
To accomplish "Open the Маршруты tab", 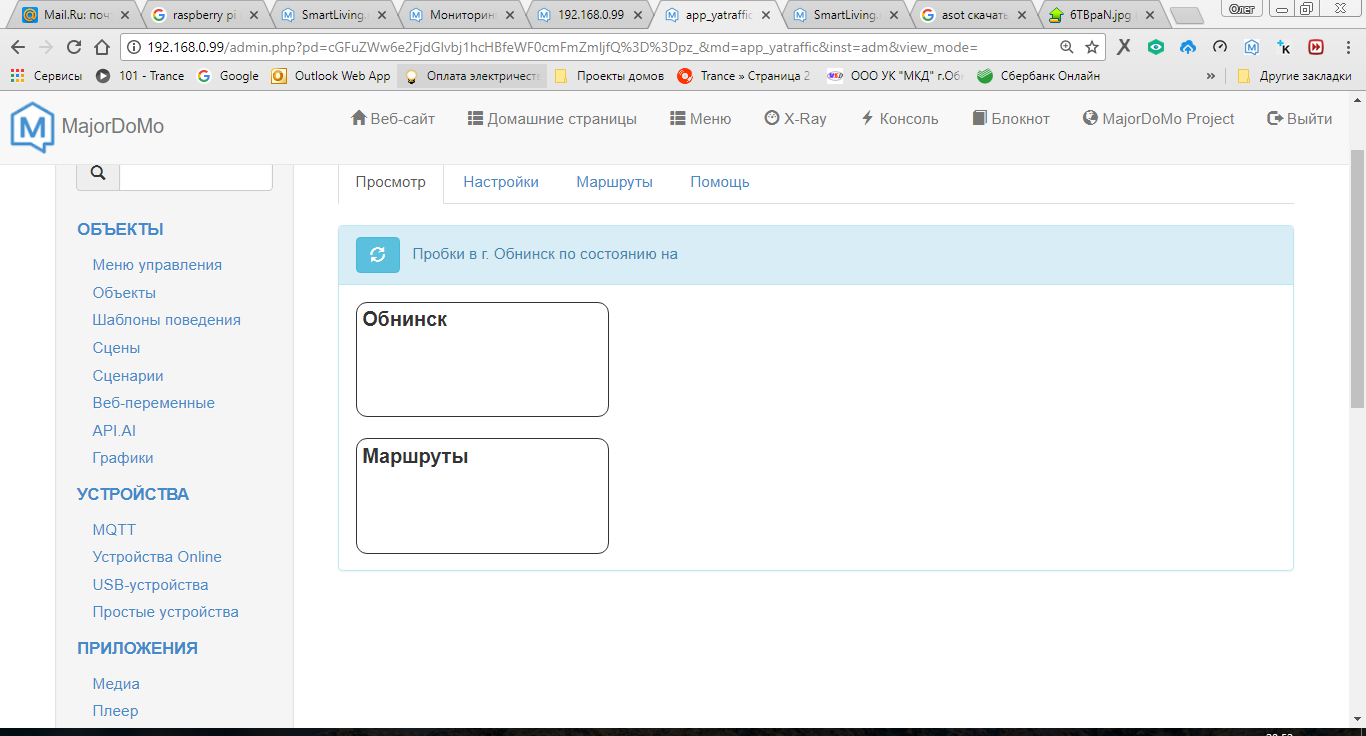I will [613, 181].
